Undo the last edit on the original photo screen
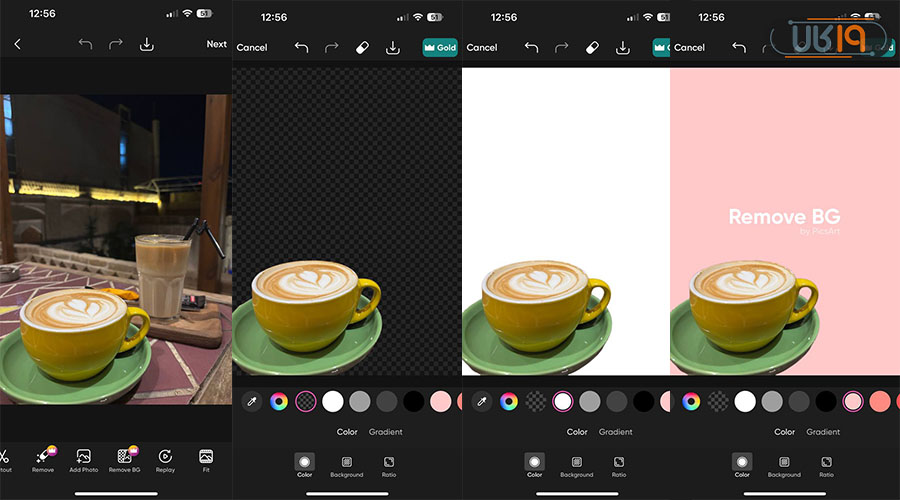Screen dimensions: 900x500 click(85, 44)
